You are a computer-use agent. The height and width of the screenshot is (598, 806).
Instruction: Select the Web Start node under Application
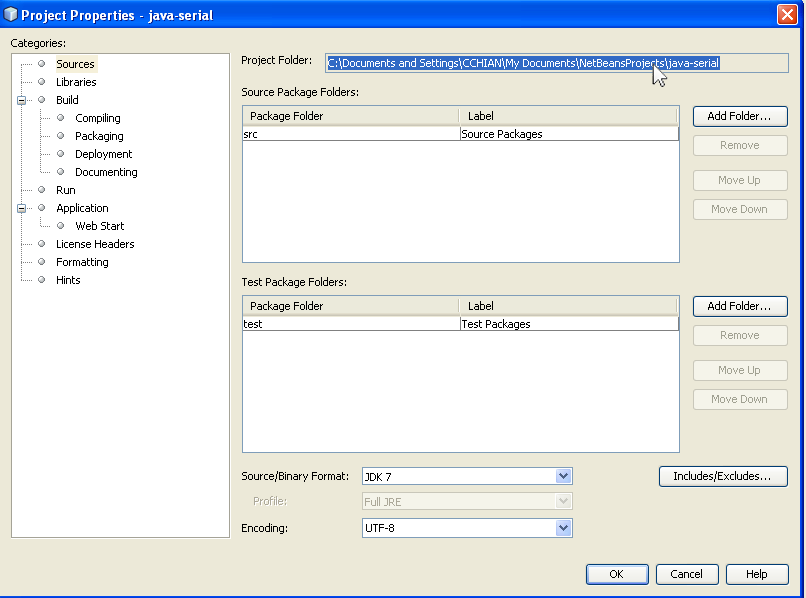pos(99,225)
